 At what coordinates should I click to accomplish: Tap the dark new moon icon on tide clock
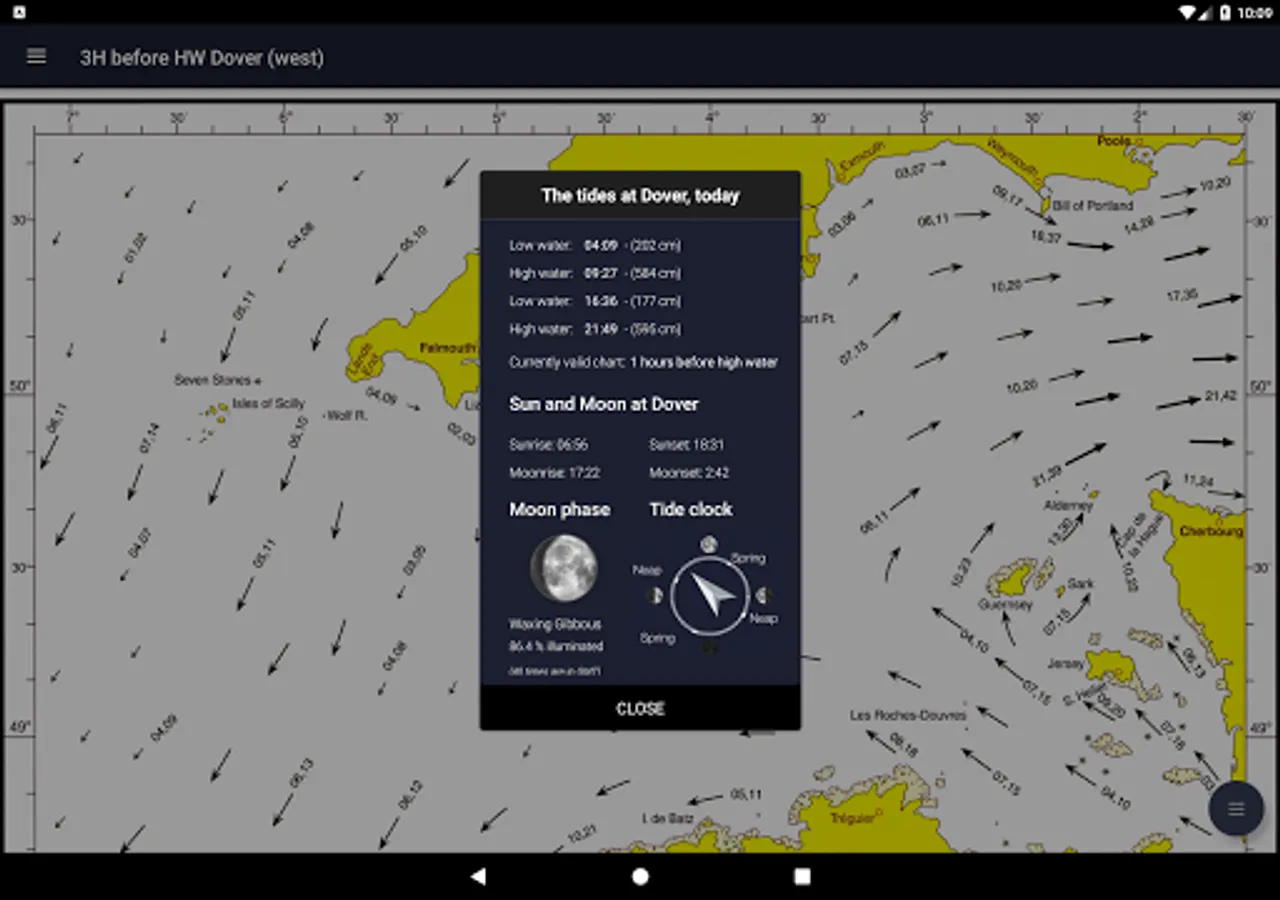pos(709,648)
